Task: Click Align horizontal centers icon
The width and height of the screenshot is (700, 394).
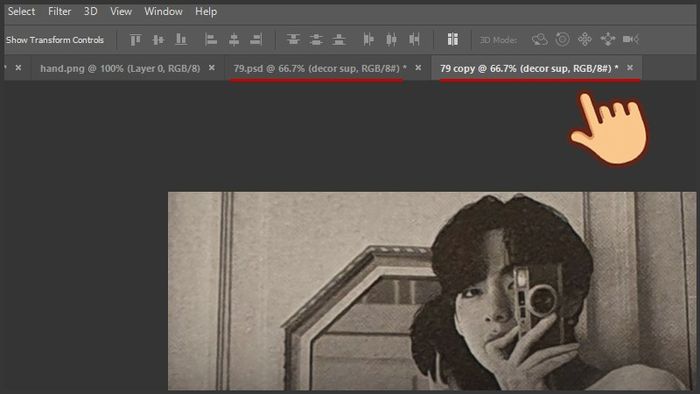Action: click(x=233, y=40)
